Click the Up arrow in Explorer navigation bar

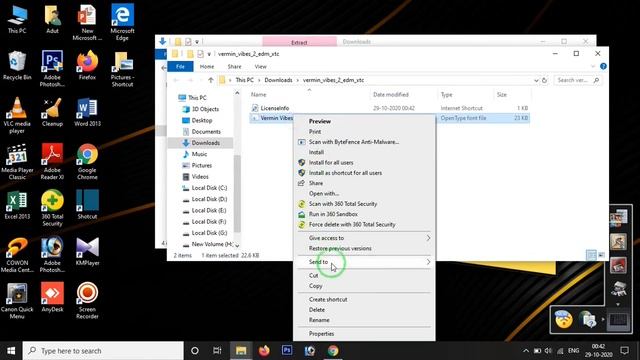click(211, 80)
